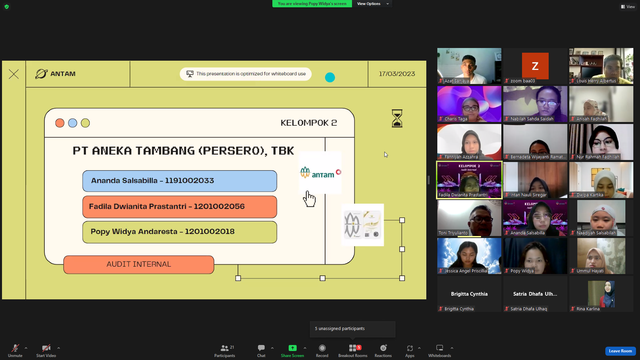Start recording with the Record button

click(x=322, y=350)
